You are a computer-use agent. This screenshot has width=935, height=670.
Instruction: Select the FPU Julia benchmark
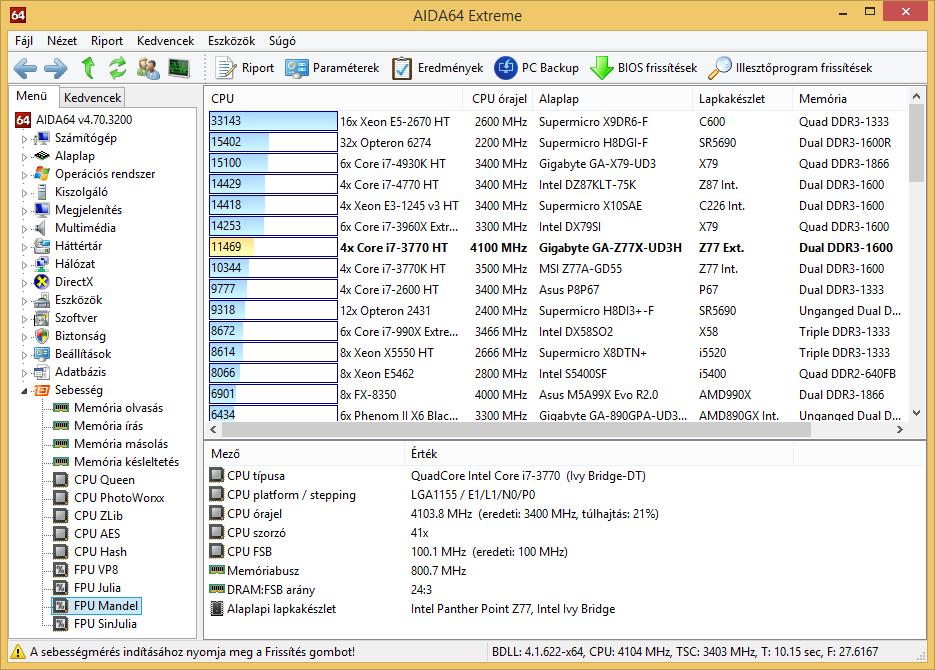click(97, 588)
